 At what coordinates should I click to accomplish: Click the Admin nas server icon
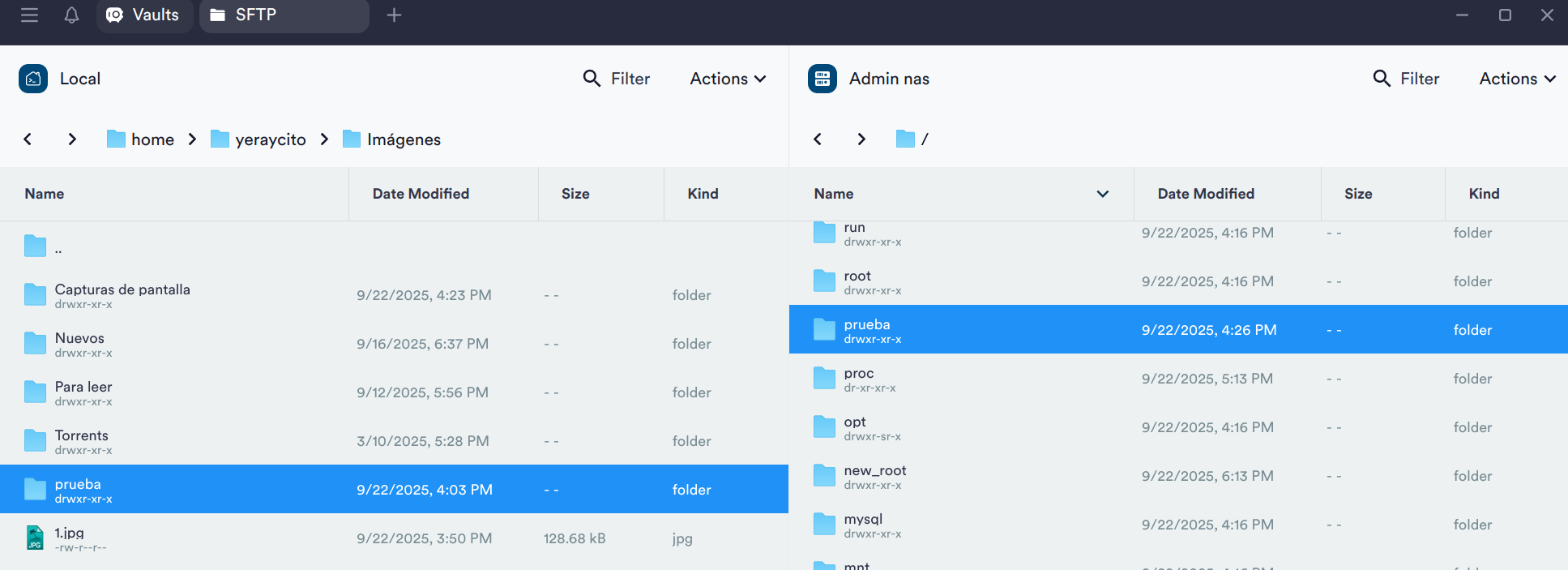point(822,79)
